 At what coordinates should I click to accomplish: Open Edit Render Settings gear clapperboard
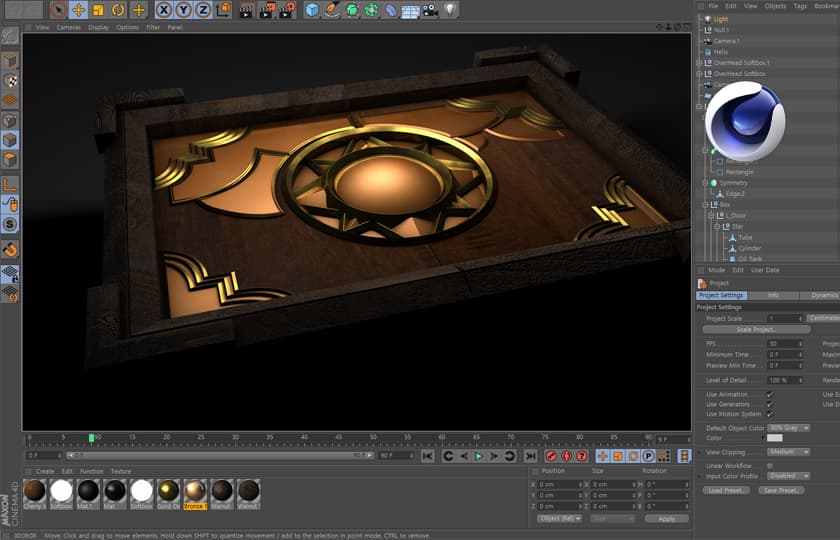click(287, 10)
